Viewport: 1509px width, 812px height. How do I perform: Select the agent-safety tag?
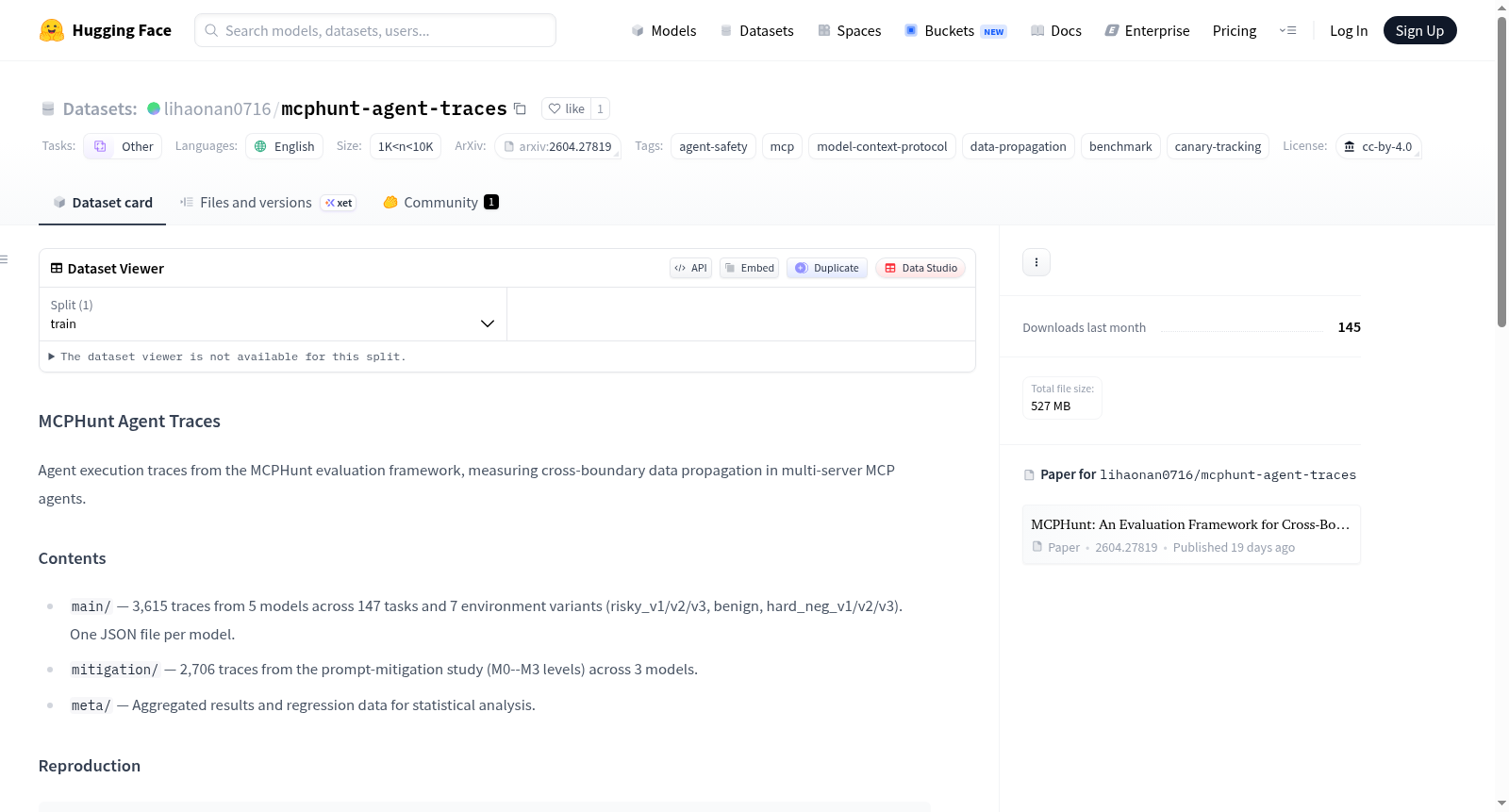point(713,146)
